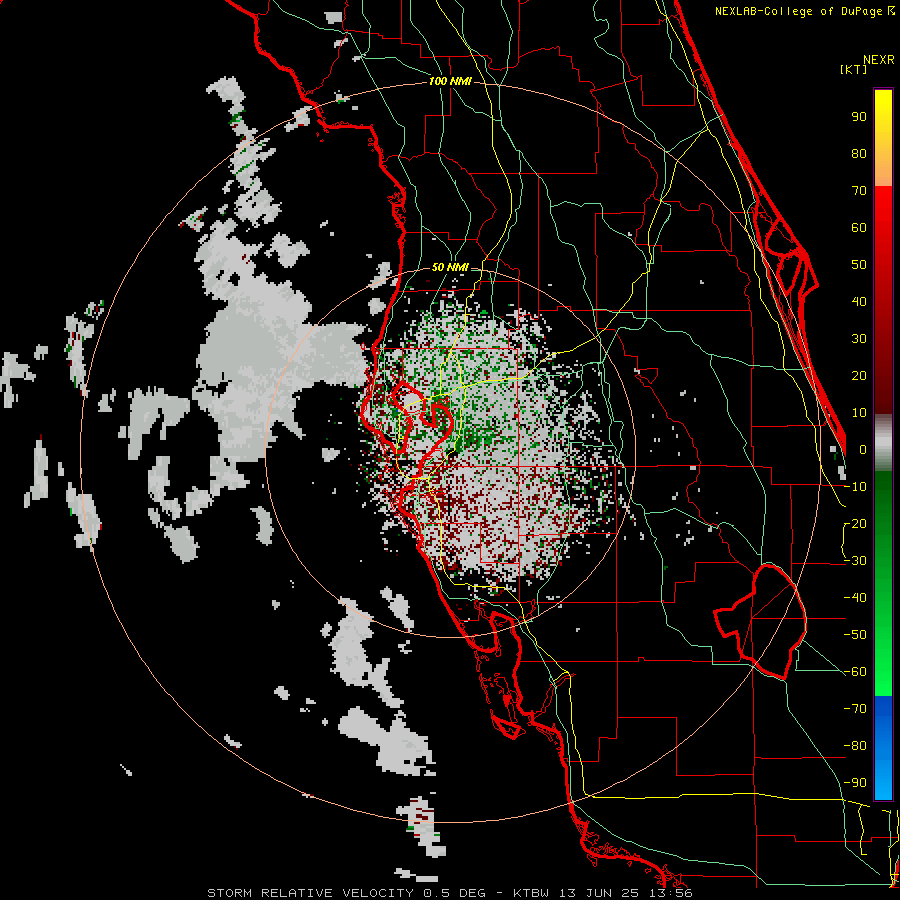
Task: Click the positive 20 scale value
Action: (859, 375)
